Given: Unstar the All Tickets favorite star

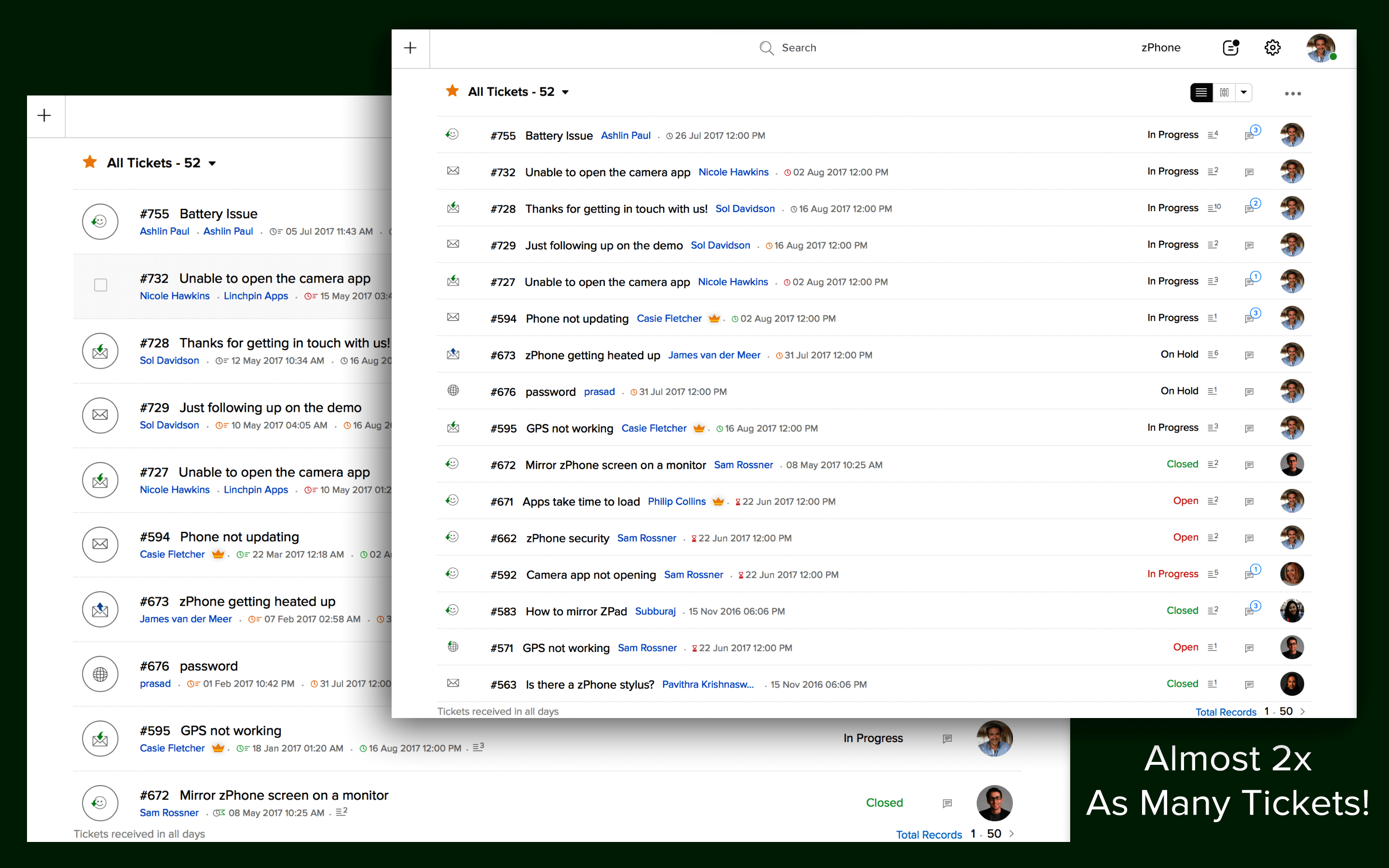Looking at the screenshot, I should coord(452,91).
